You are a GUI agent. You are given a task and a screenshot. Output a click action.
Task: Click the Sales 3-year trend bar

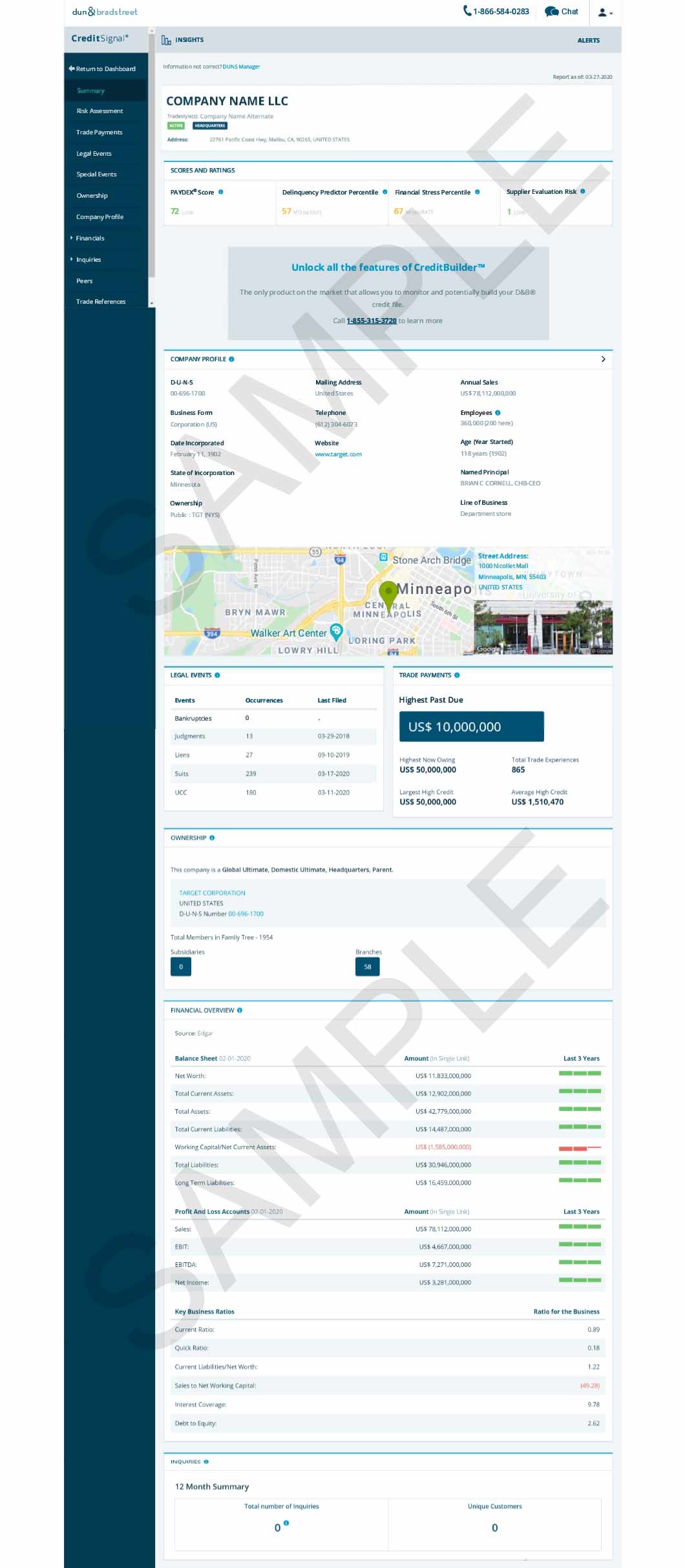(x=580, y=1226)
